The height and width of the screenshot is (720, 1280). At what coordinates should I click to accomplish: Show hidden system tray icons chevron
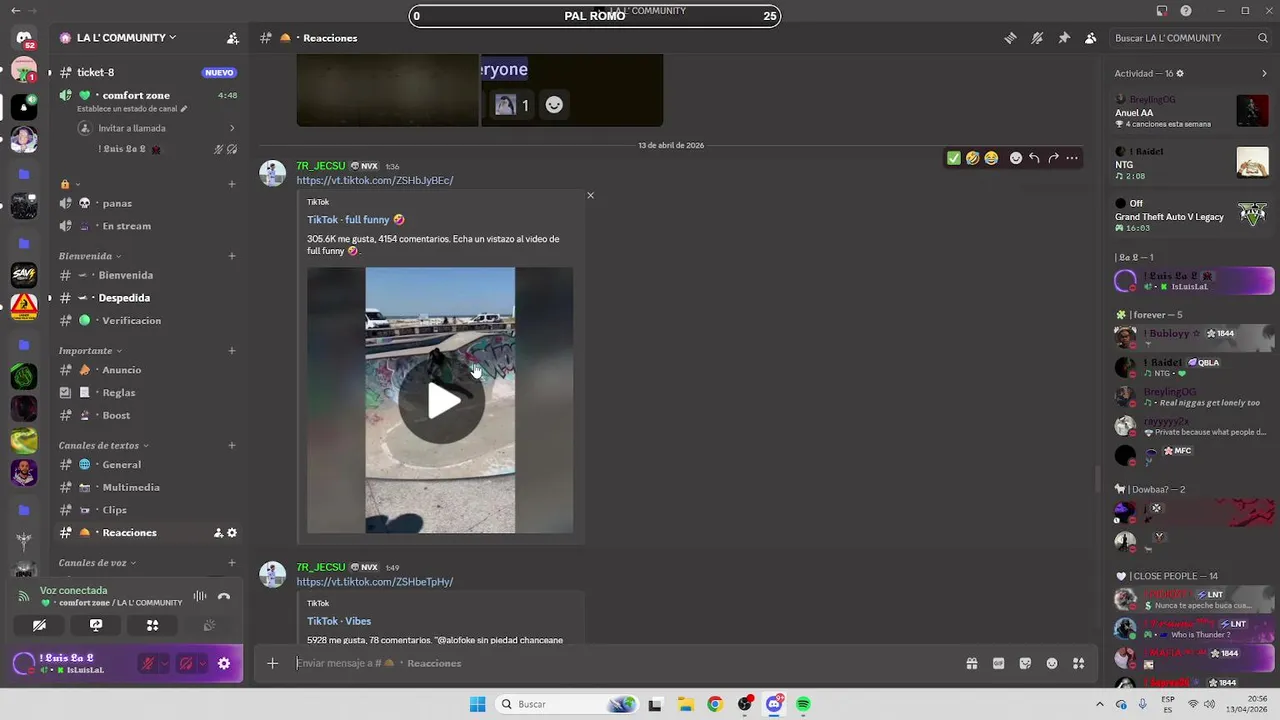[x=1100, y=704]
